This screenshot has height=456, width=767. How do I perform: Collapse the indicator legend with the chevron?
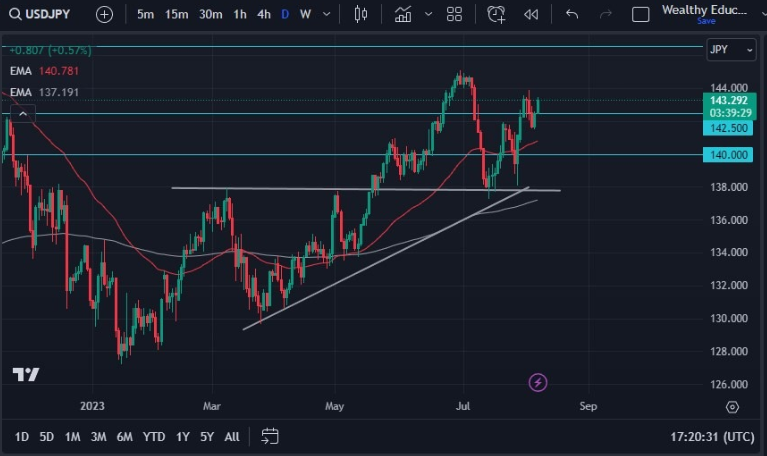click(x=24, y=114)
